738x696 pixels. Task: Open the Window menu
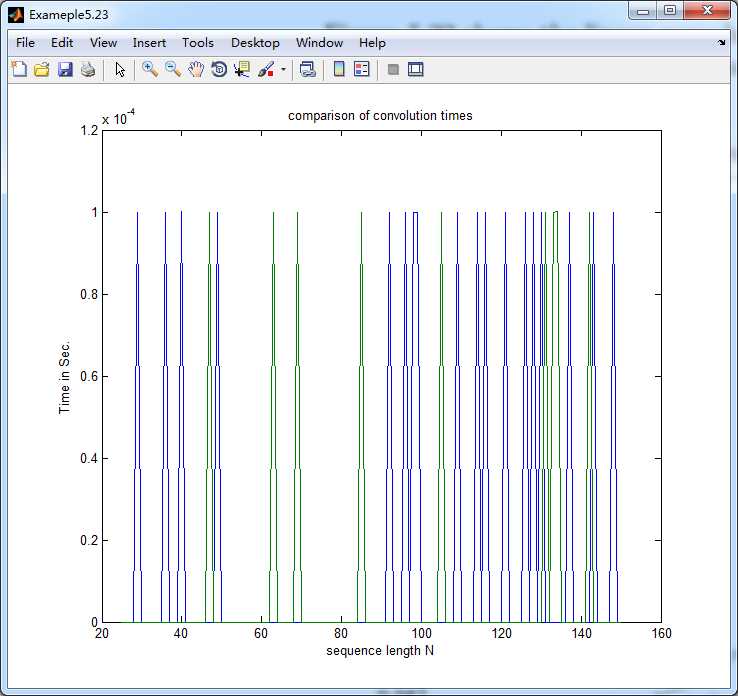coord(319,43)
